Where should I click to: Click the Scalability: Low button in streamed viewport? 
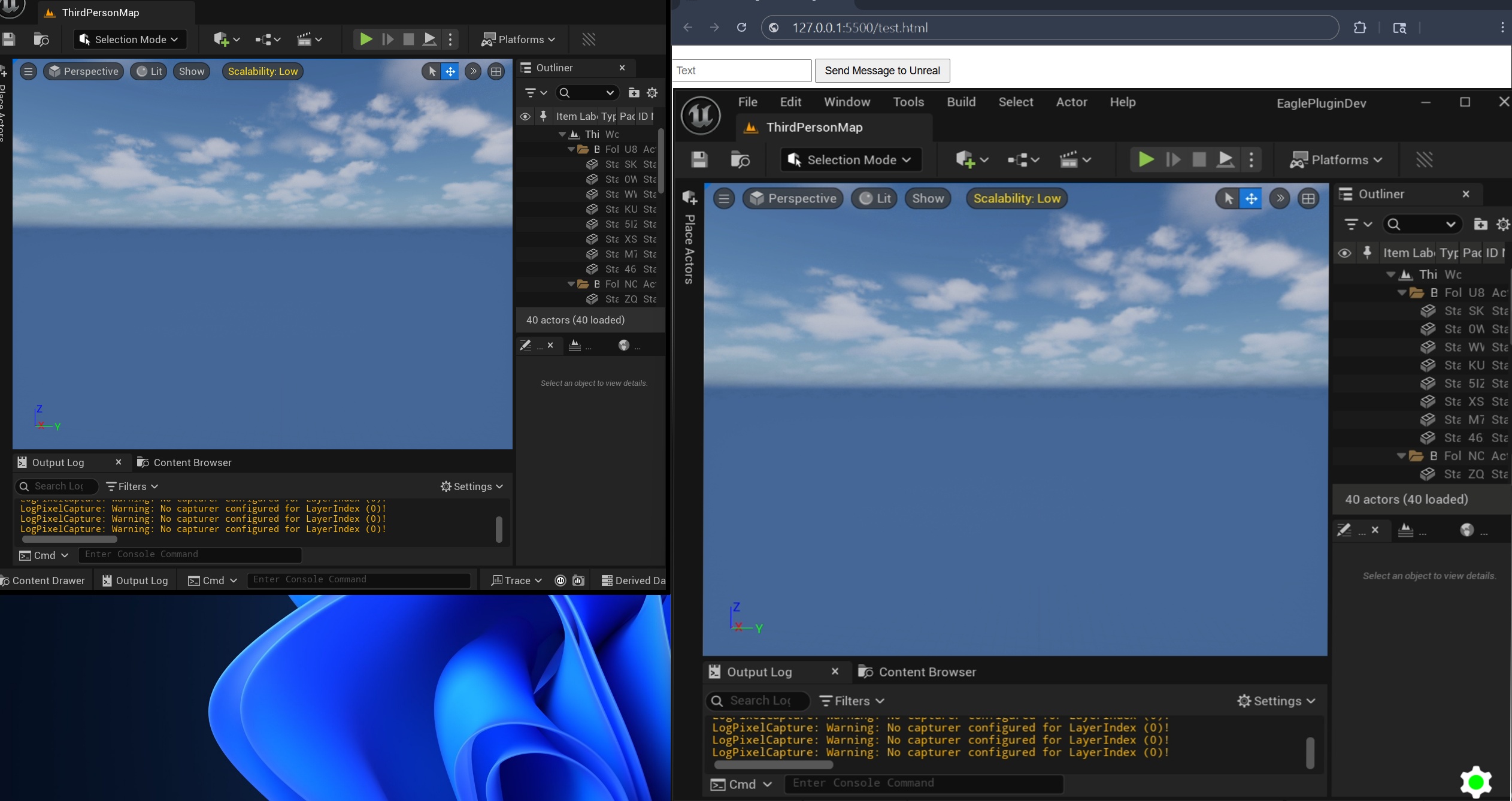tap(1016, 198)
